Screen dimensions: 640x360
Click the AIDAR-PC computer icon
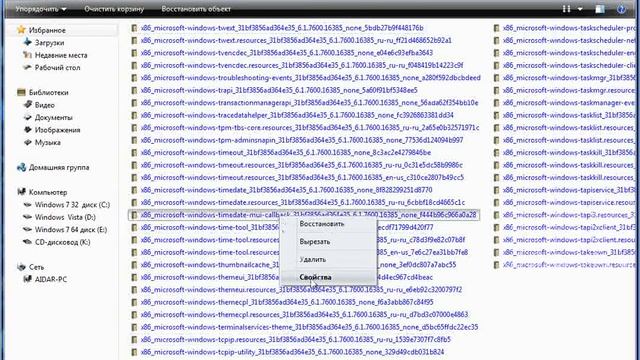(x=27, y=279)
